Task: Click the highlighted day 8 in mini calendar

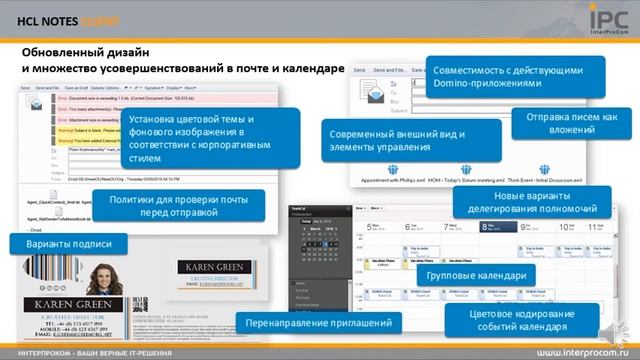Action: click(x=325, y=244)
